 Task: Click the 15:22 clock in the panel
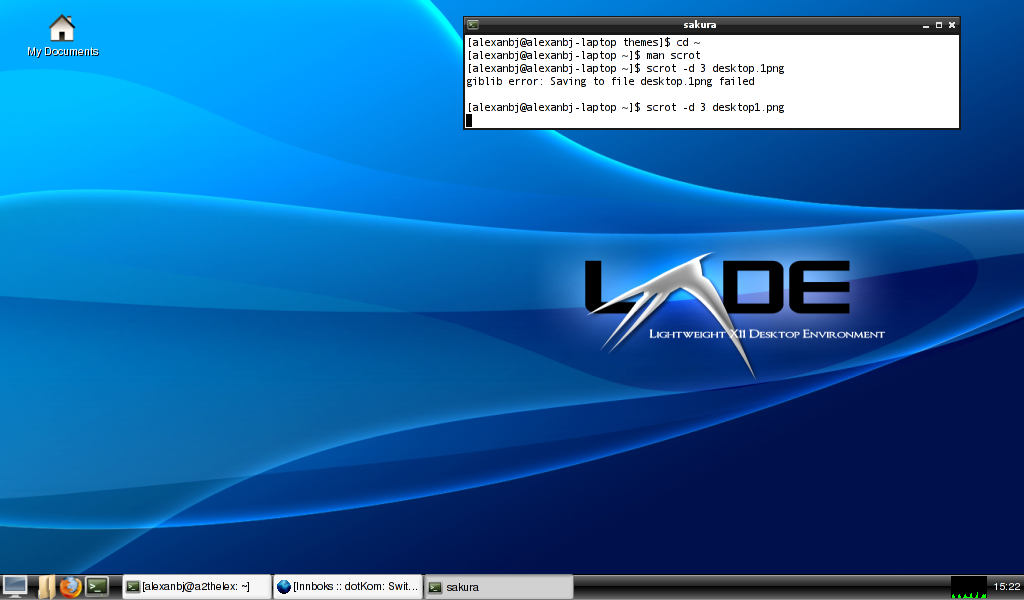point(1006,586)
